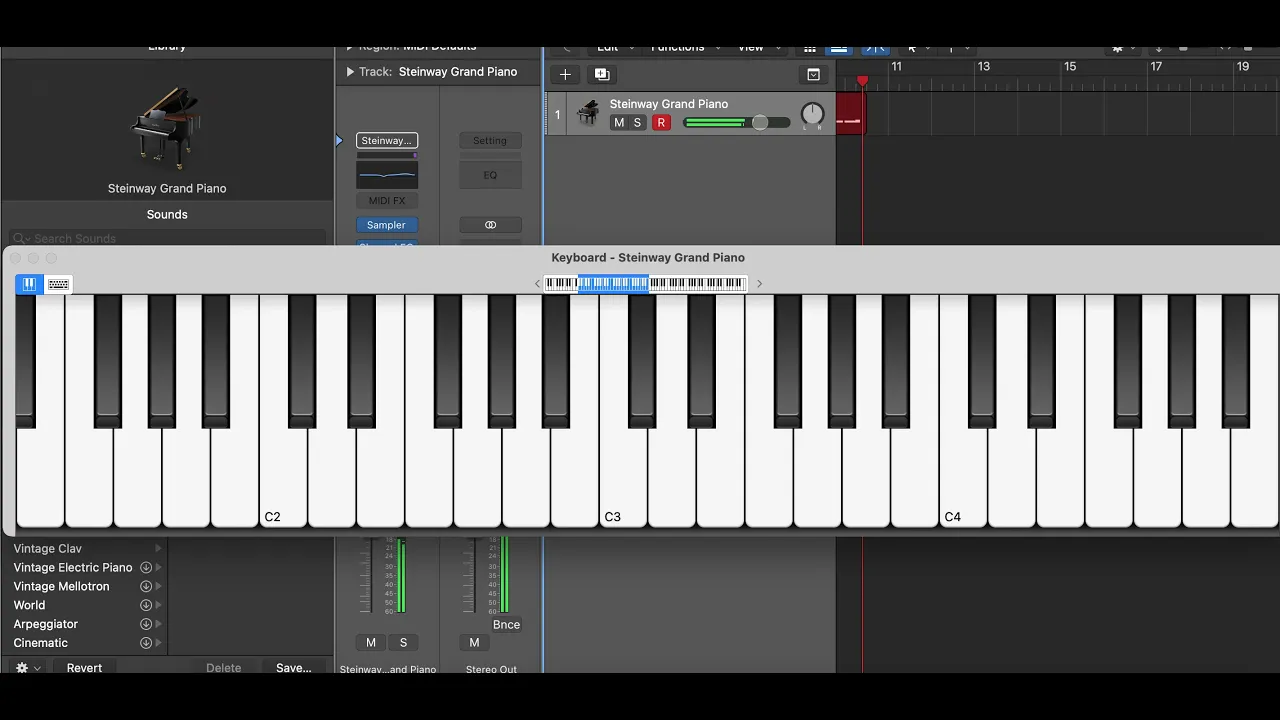Click bar 13 in the ruler
The height and width of the screenshot is (720, 1280).
984,67
